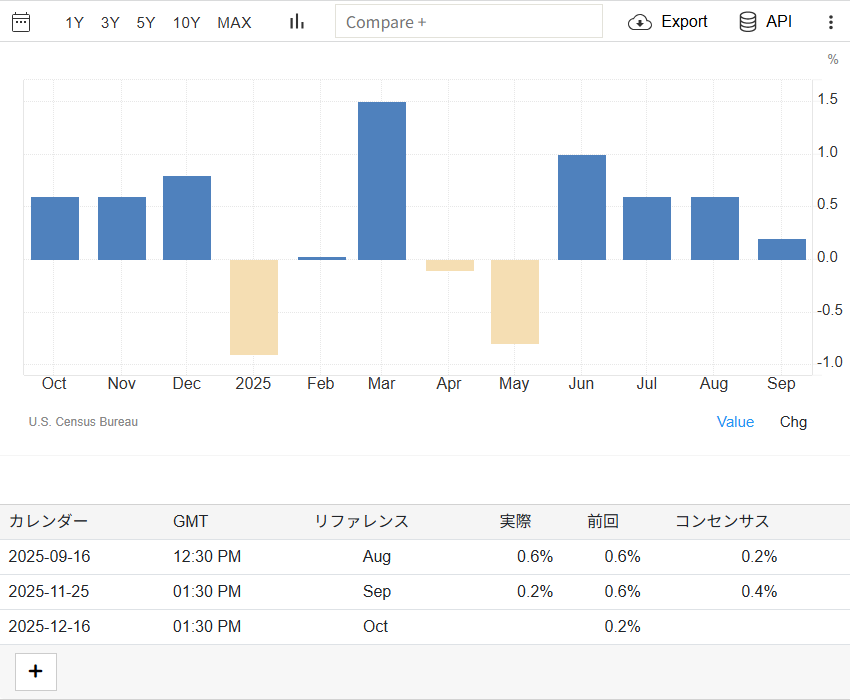Switch to the 5Y time range
The width and height of the screenshot is (850, 700).
[146, 22]
